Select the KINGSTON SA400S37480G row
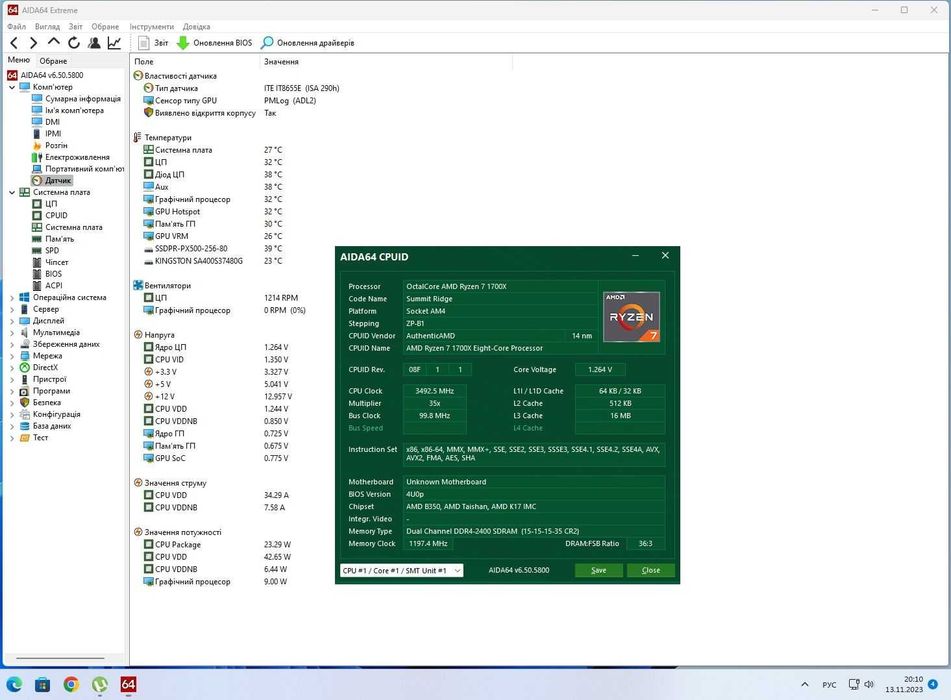Viewport: 951px width, 700px height. [x=212, y=261]
